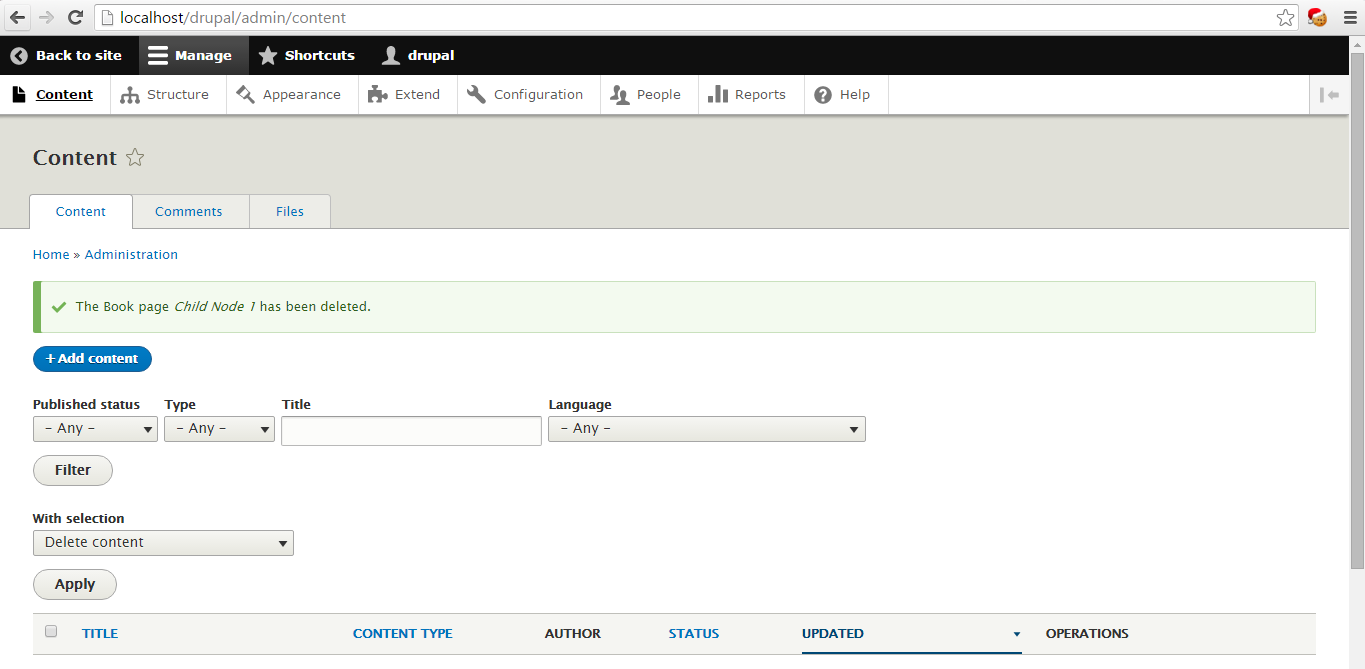Add Content page to shortcuts star
This screenshot has height=669, width=1365.
pos(135,158)
